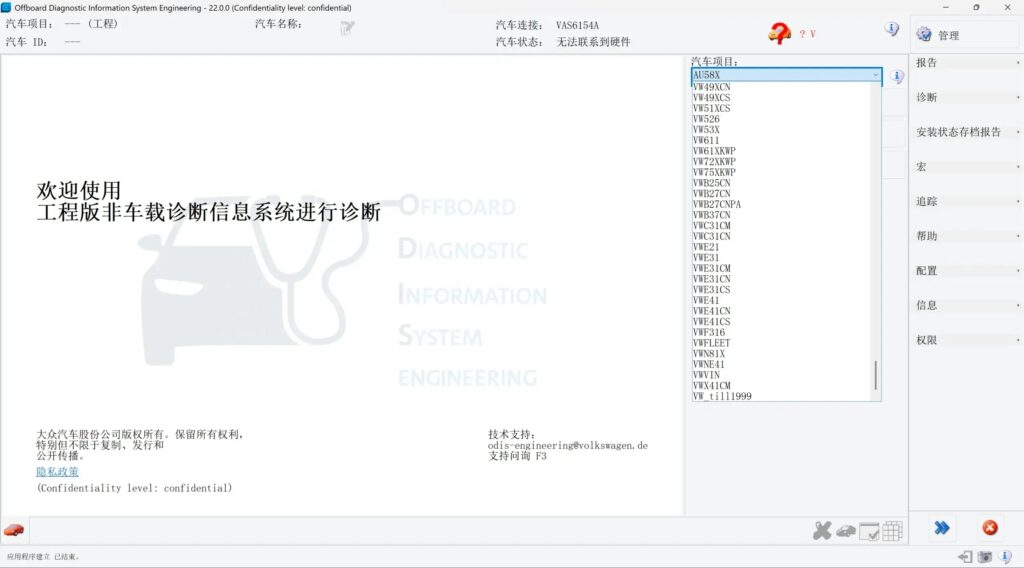Expand the 权限 section
Screen dimensions: 1024x568
(967, 339)
